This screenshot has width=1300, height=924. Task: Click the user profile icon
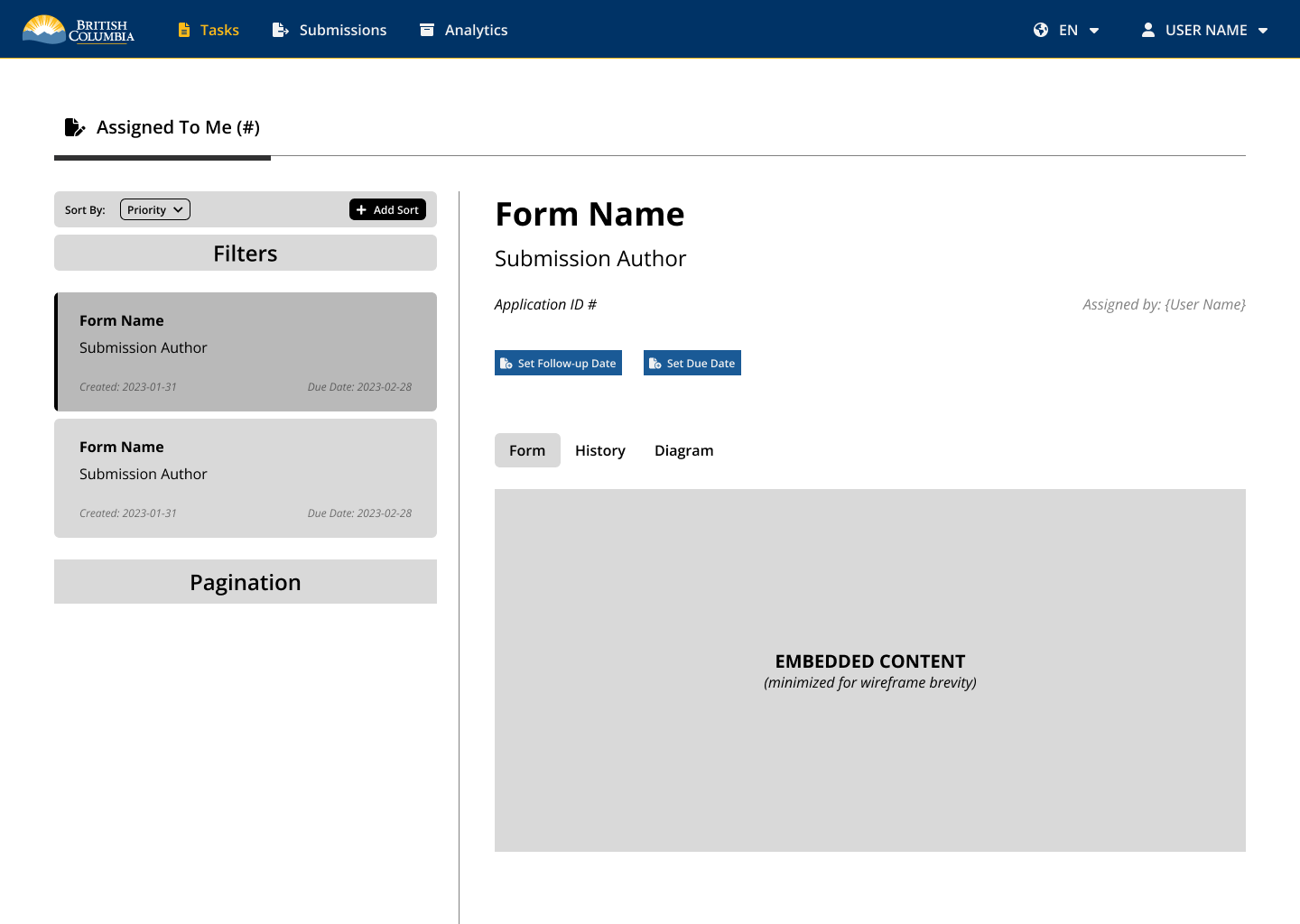(x=1147, y=30)
